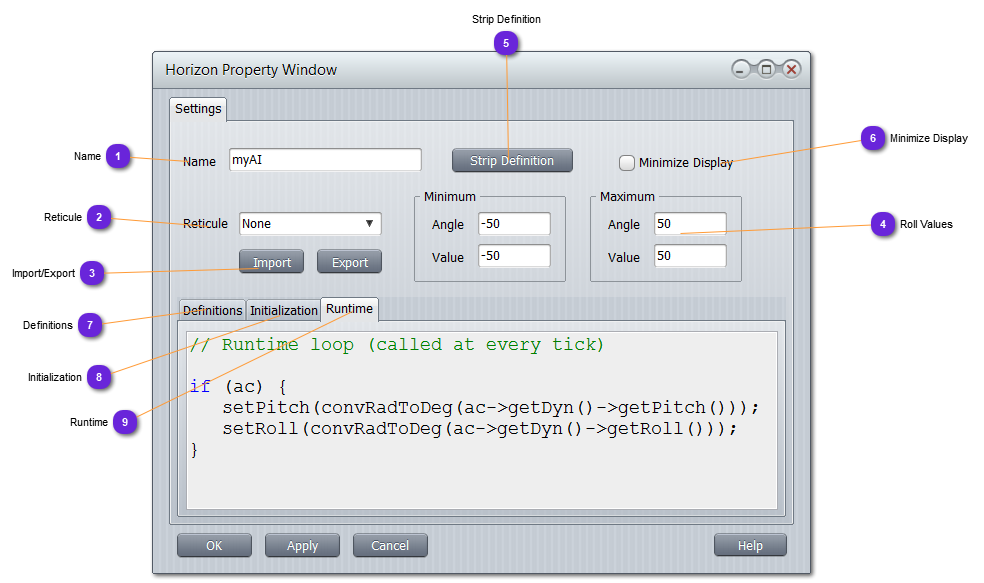Click callout badge 6 for Minimize Display
Image resolution: width=984 pixels, height=583 pixels.
click(872, 139)
